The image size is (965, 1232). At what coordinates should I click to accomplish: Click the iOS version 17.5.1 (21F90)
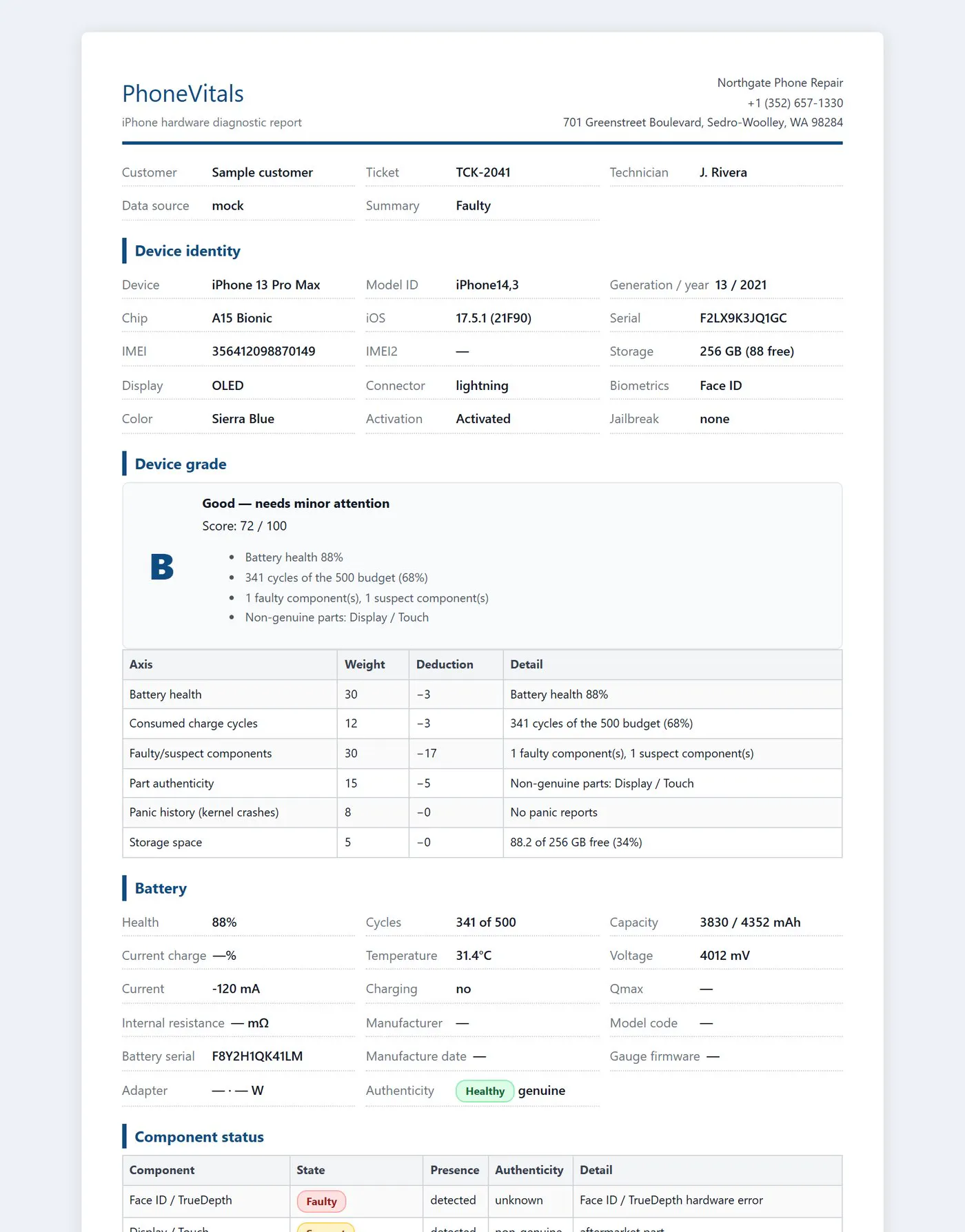click(x=493, y=318)
